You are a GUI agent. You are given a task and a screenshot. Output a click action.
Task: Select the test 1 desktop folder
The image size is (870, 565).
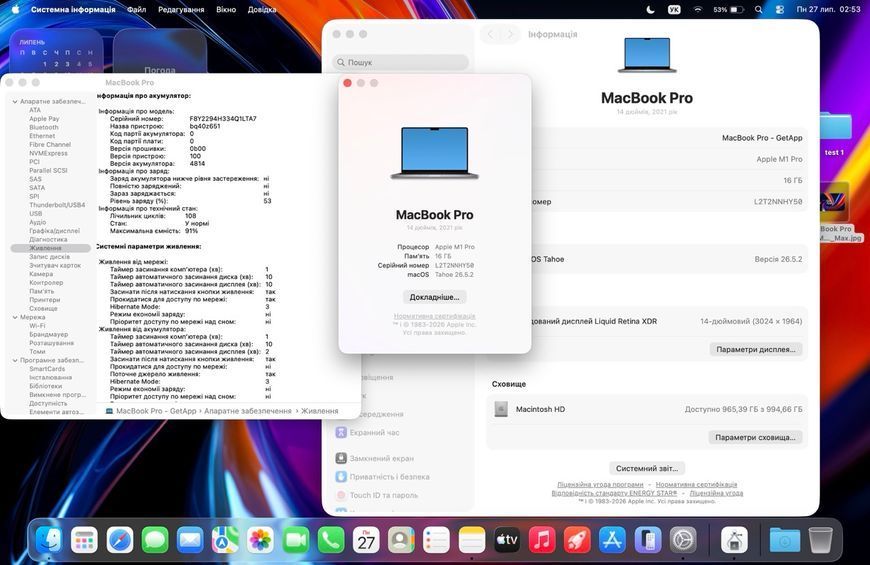point(834,133)
